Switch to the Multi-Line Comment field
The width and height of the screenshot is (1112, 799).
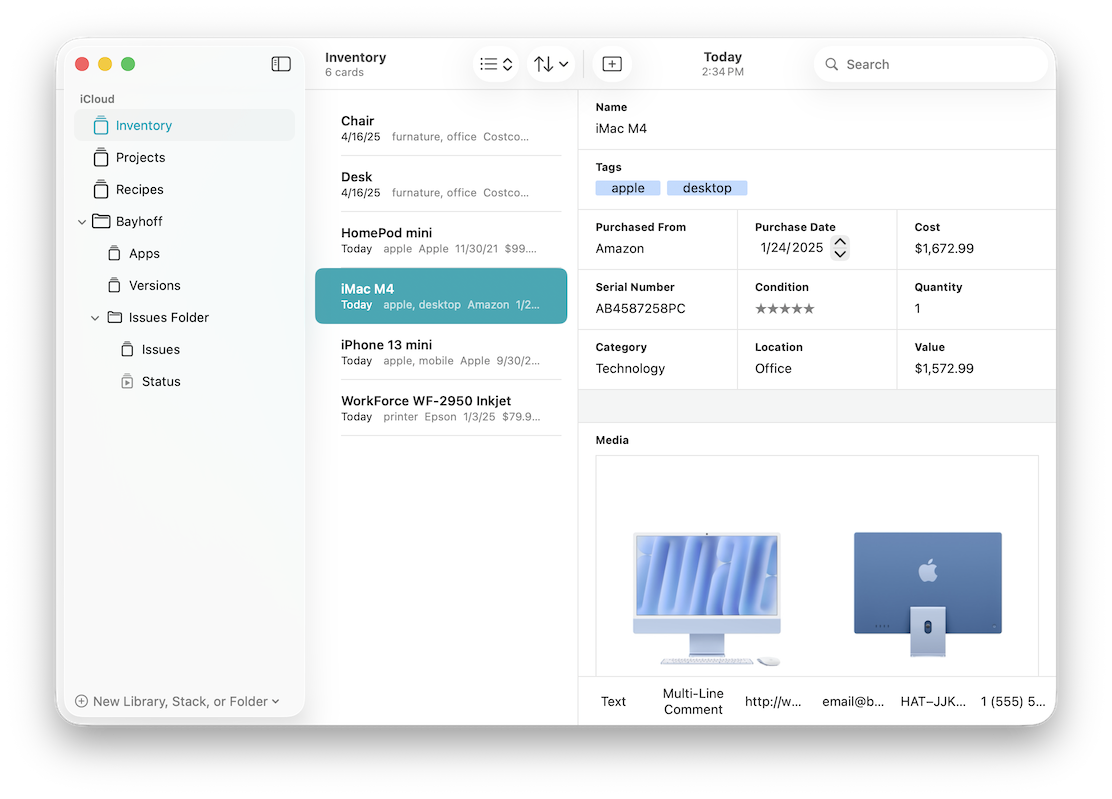pyautogui.click(x=692, y=701)
